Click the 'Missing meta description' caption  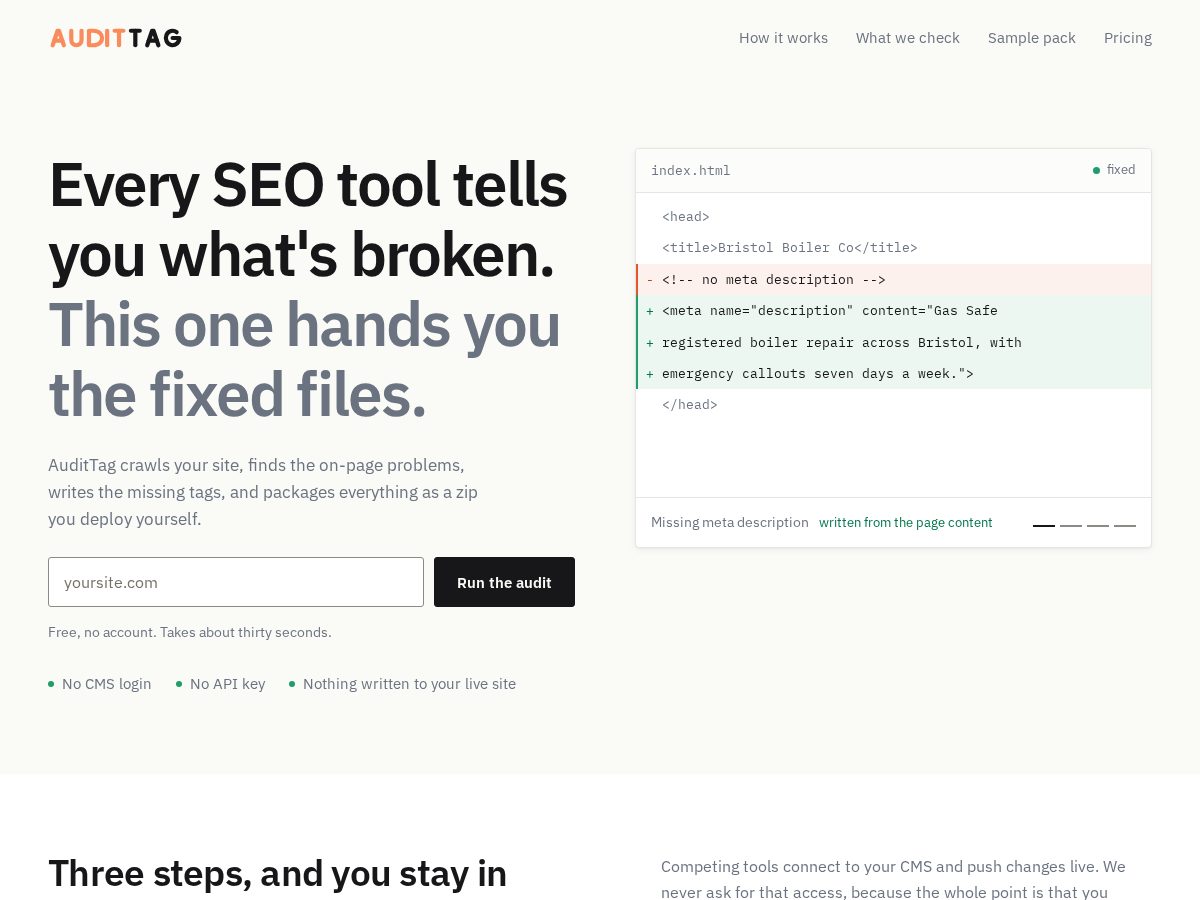point(730,522)
